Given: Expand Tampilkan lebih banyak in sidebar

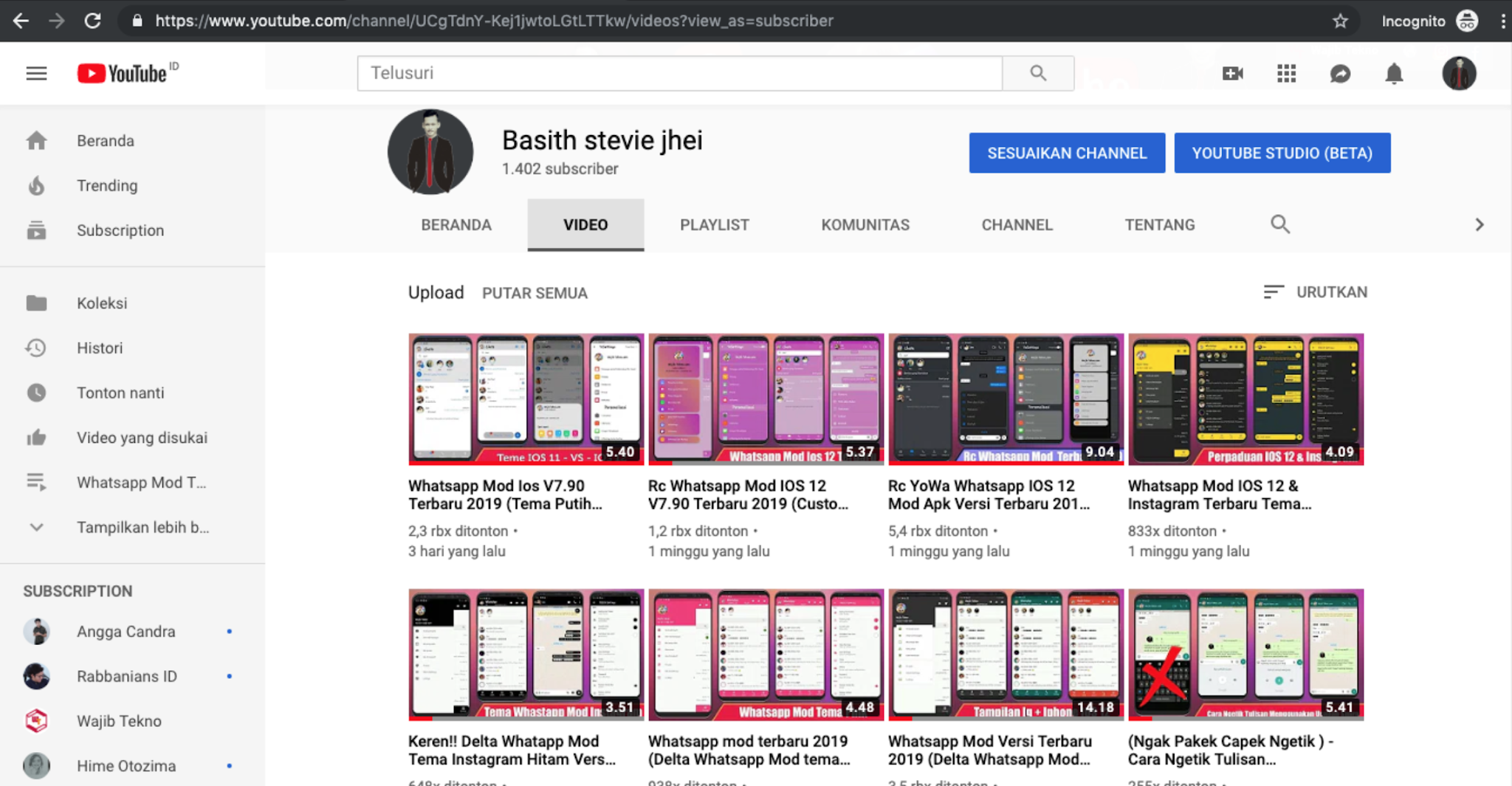Looking at the screenshot, I should 133,527.
